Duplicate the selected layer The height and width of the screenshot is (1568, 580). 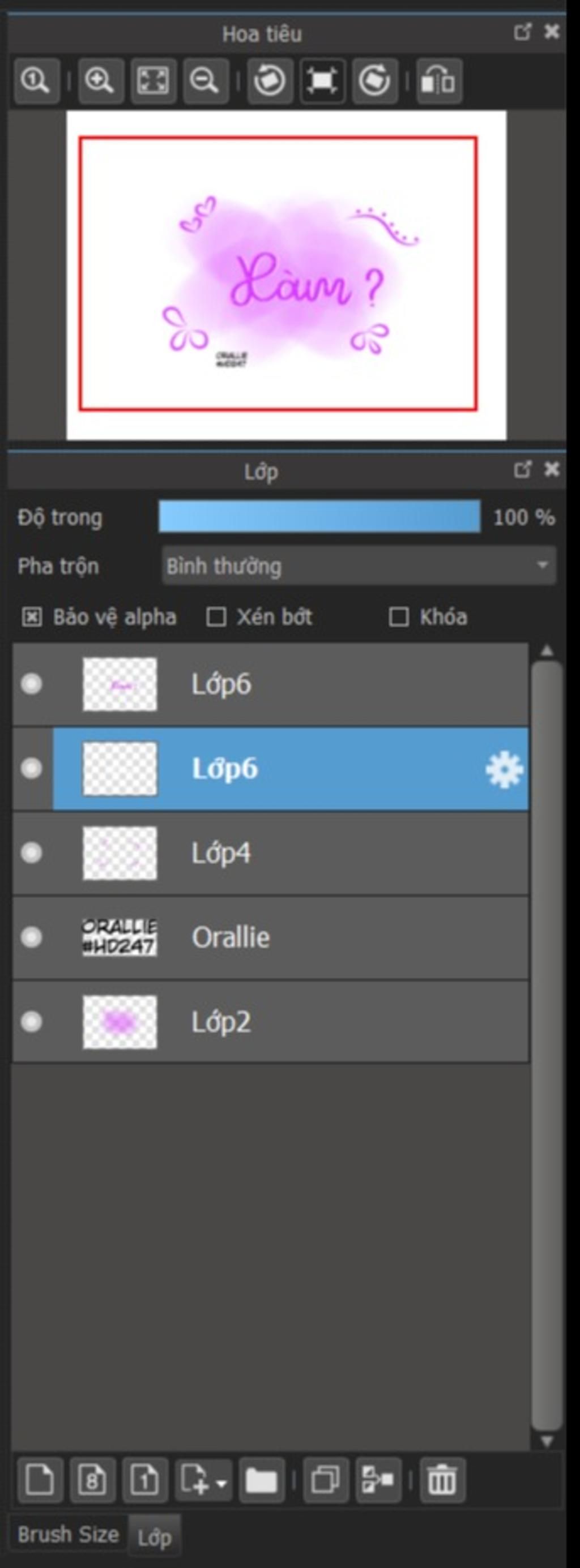pyautogui.click(x=326, y=1480)
